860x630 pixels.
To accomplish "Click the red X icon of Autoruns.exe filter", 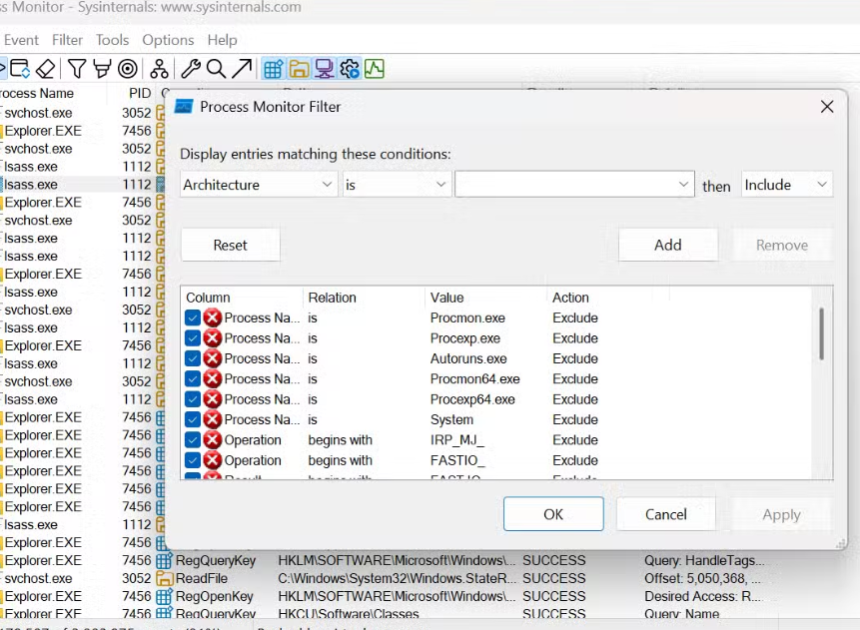I will [212, 359].
